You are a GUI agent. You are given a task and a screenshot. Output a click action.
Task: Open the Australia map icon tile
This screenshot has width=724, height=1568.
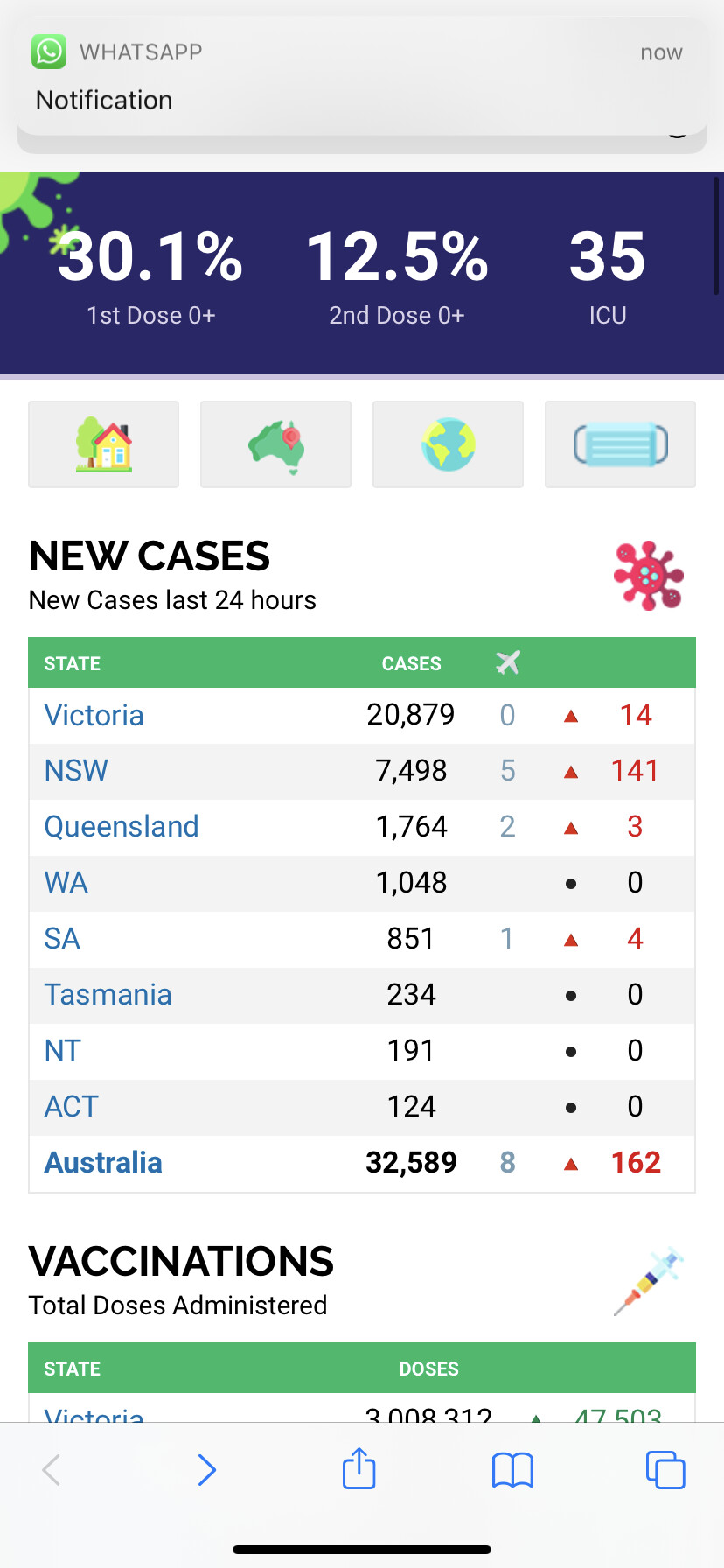click(x=275, y=444)
